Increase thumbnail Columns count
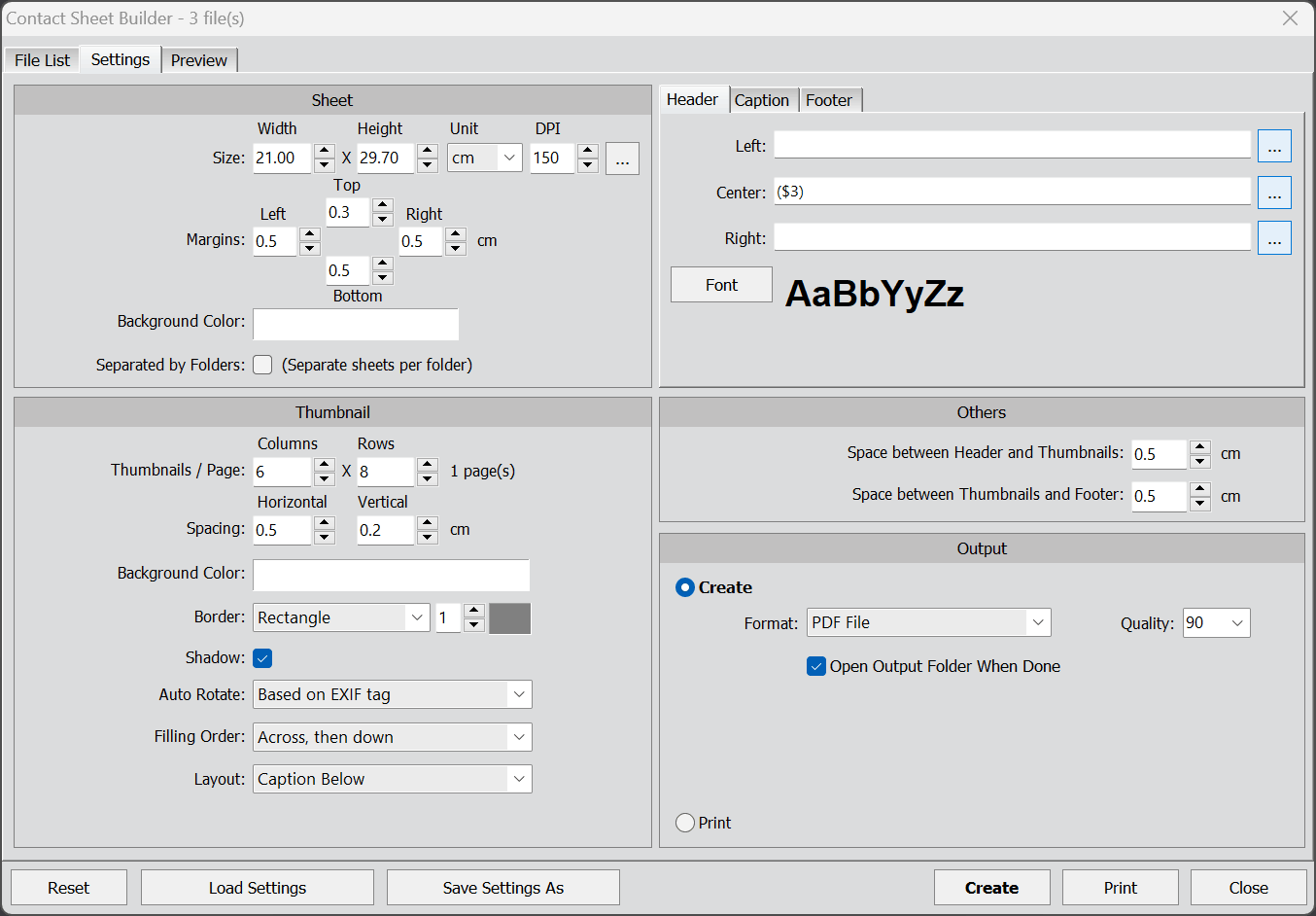The height and width of the screenshot is (916, 1316). (x=325, y=465)
